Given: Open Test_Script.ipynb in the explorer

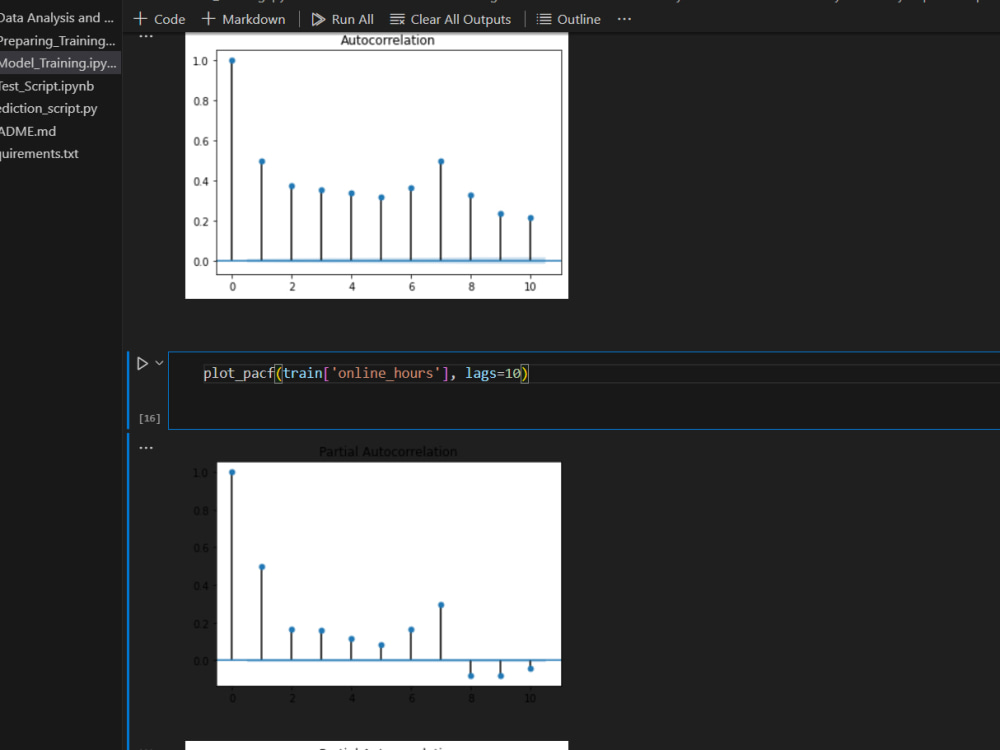Looking at the screenshot, I should [48, 86].
